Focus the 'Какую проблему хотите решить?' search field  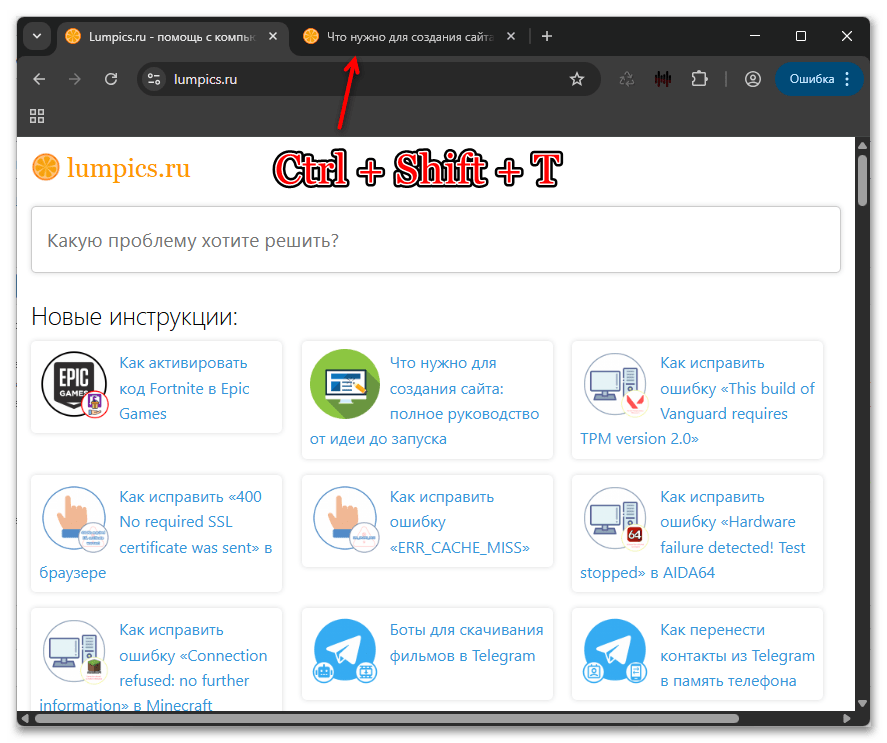point(436,239)
